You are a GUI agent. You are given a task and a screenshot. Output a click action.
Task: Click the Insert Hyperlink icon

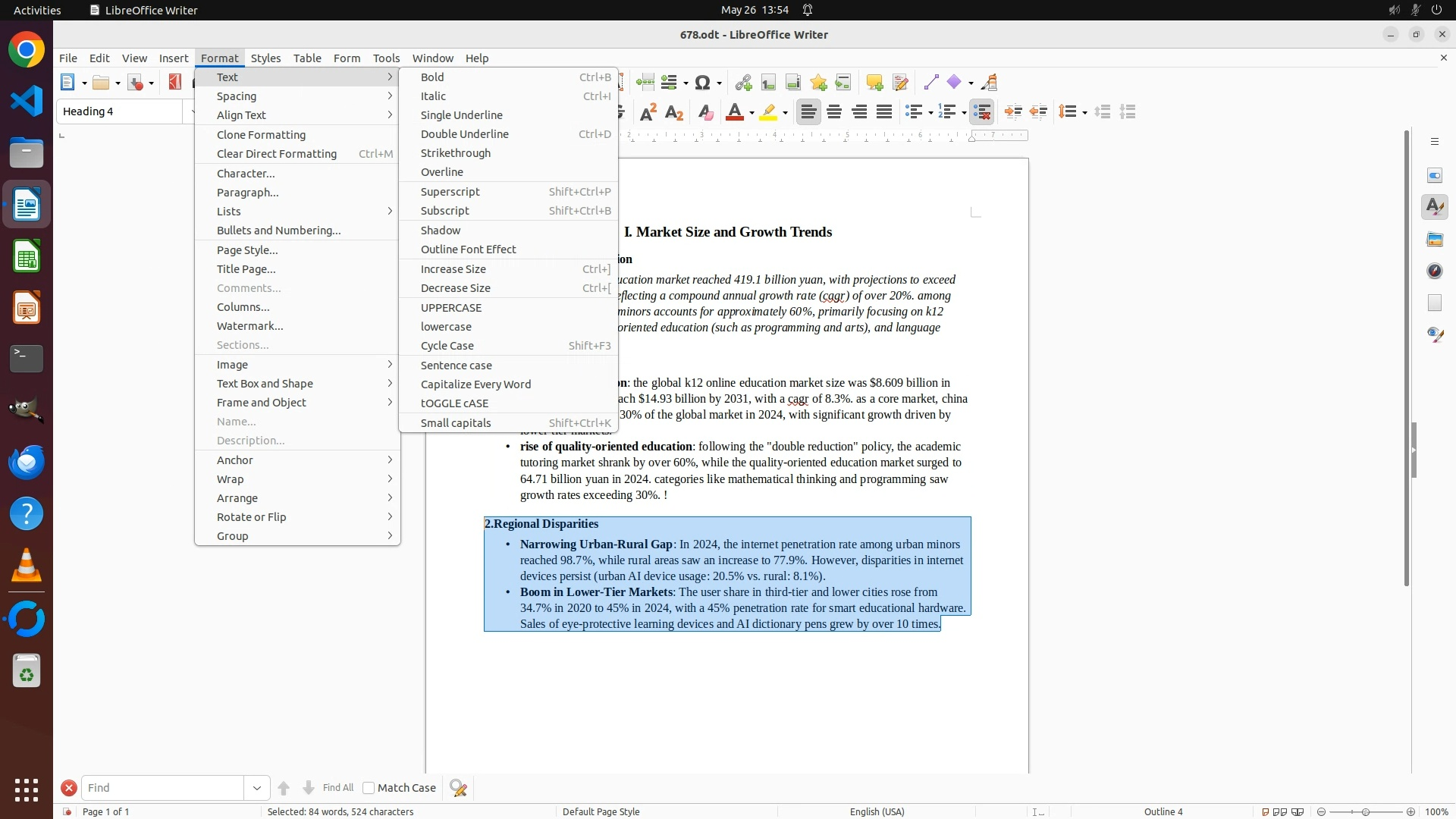(x=743, y=83)
